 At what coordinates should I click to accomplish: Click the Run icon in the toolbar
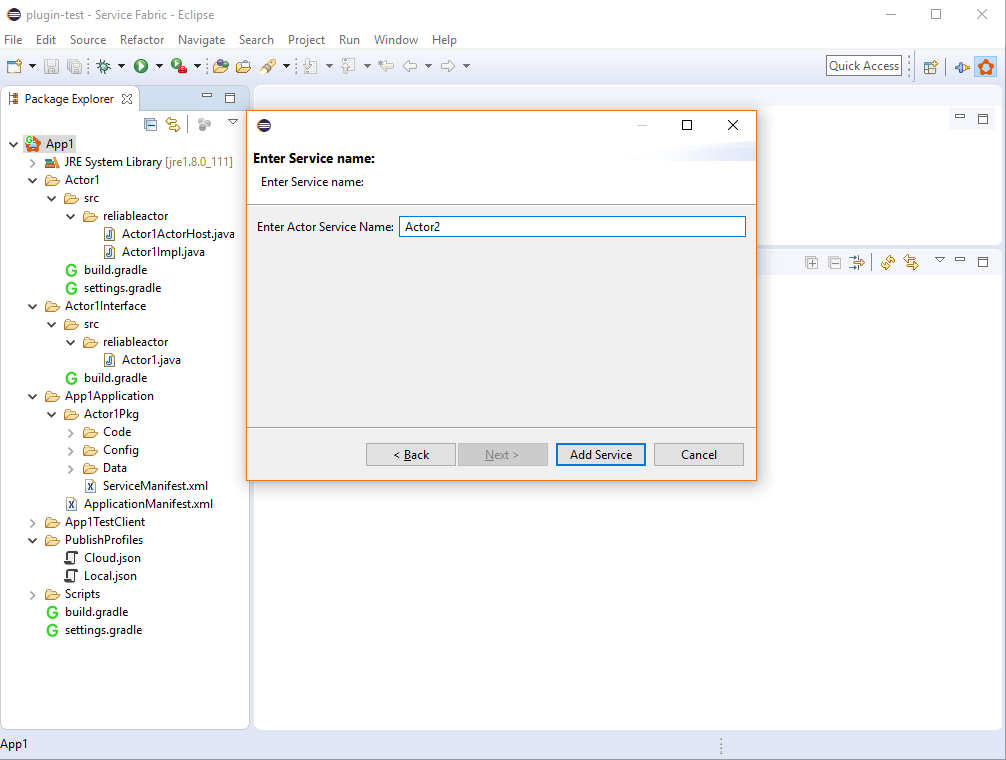141,66
